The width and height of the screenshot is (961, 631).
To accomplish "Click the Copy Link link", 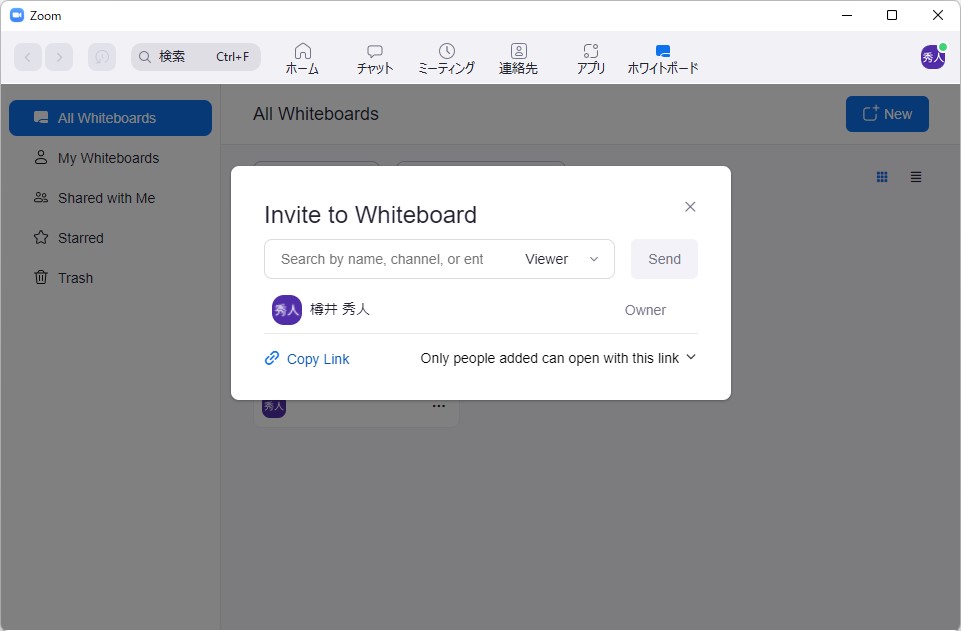I will pyautogui.click(x=307, y=359).
